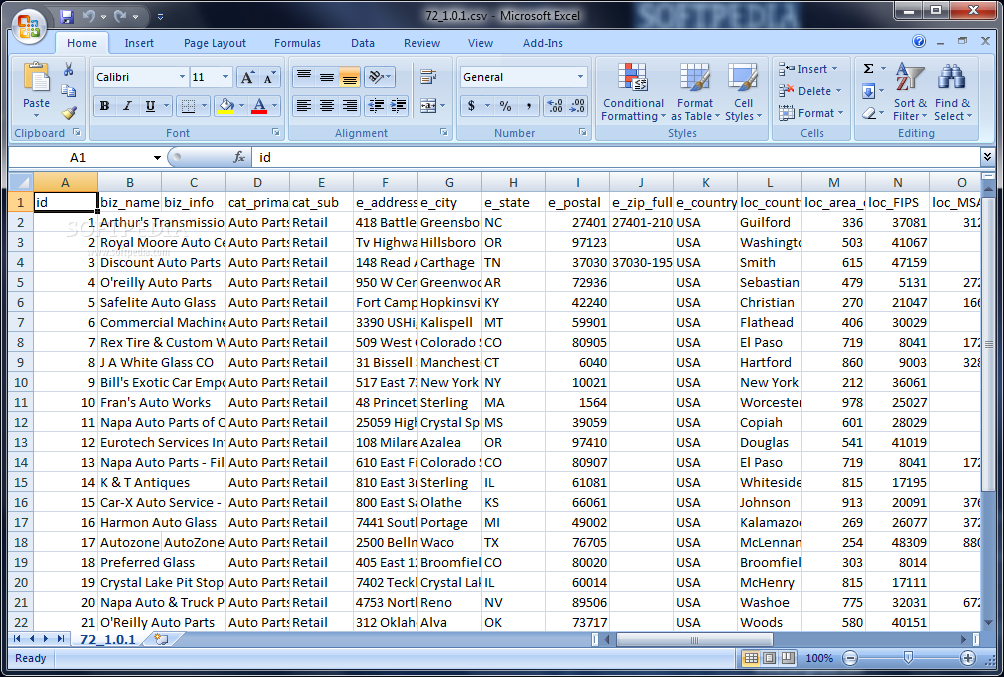Switch to Page Layout view

770,658
